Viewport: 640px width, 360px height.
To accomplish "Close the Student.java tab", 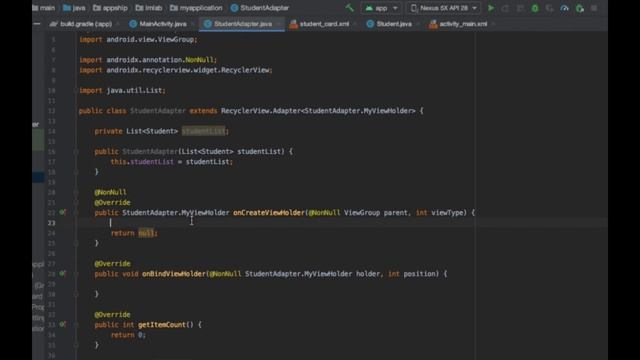I will point(419,24).
